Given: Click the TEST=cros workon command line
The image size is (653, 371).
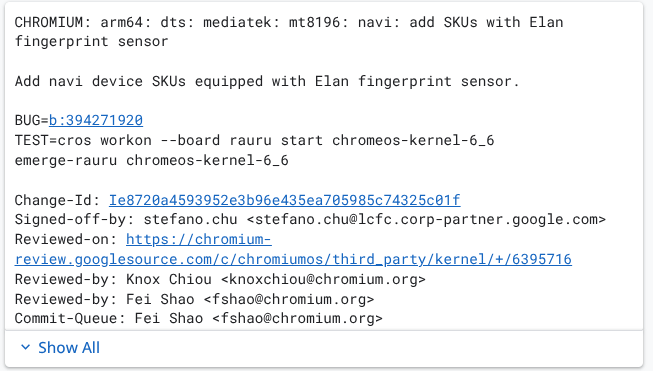Looking at the screenshot, I should (254, 140).
